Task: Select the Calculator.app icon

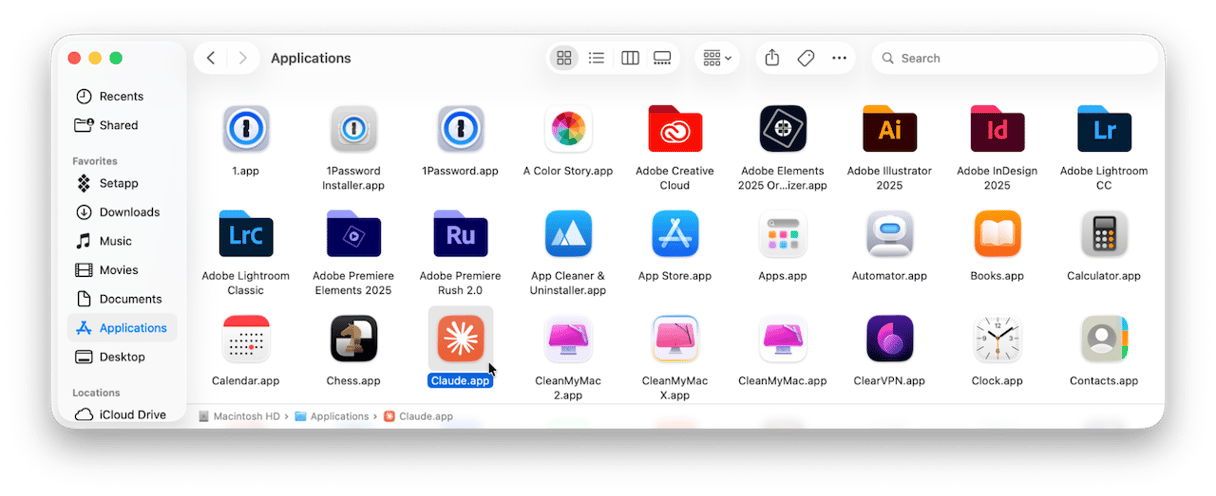Action: click(1104, 234)
